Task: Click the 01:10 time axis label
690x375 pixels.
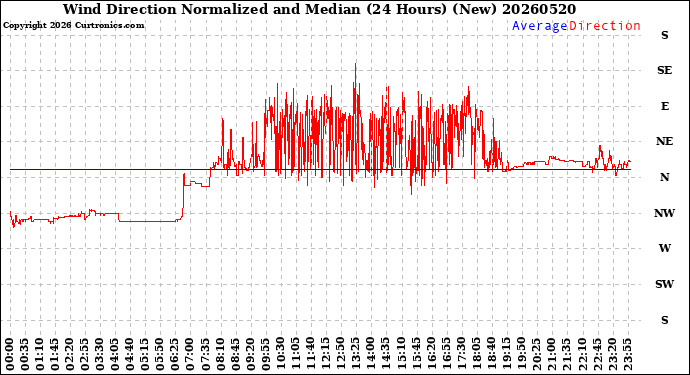Action: pyautogui.click(x=40, y=354)
